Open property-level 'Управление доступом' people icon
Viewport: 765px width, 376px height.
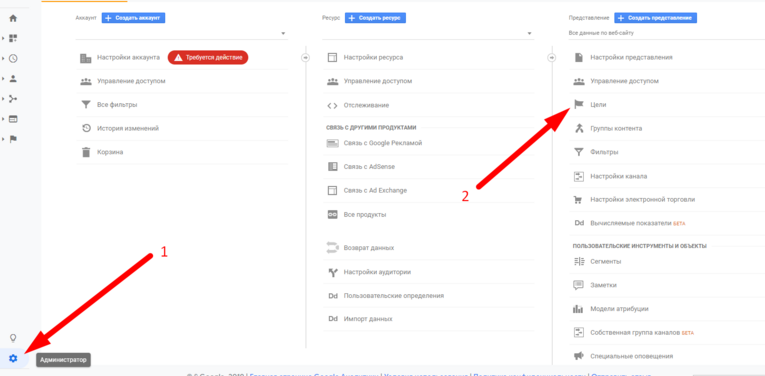point(332,81)
